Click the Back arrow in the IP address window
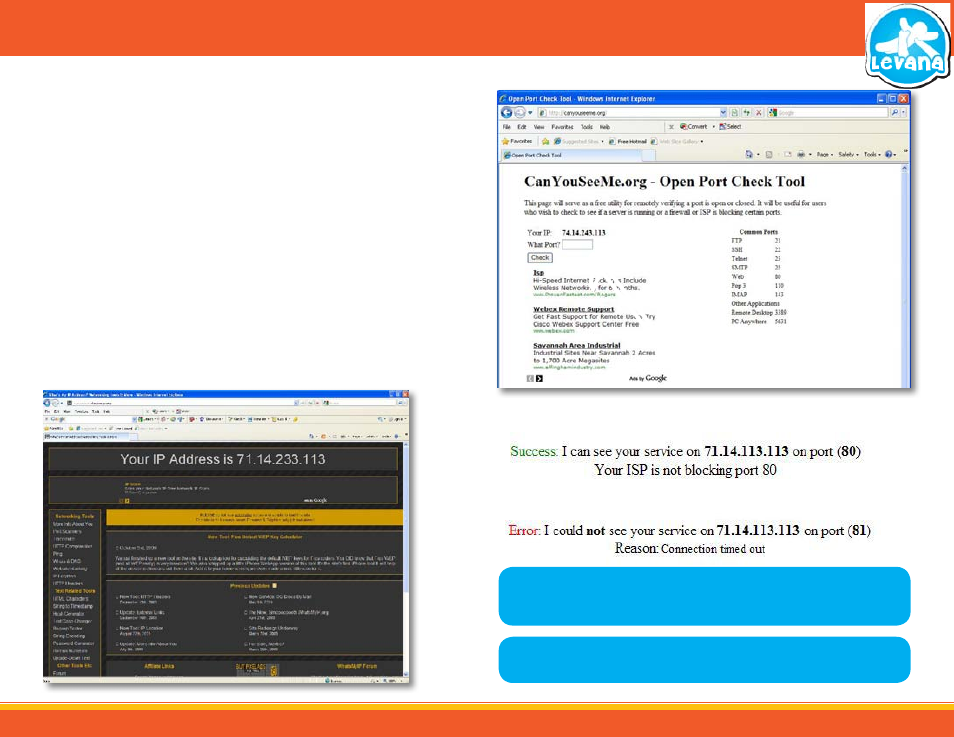The image size is (954, 737). click(x=47, y=403)
